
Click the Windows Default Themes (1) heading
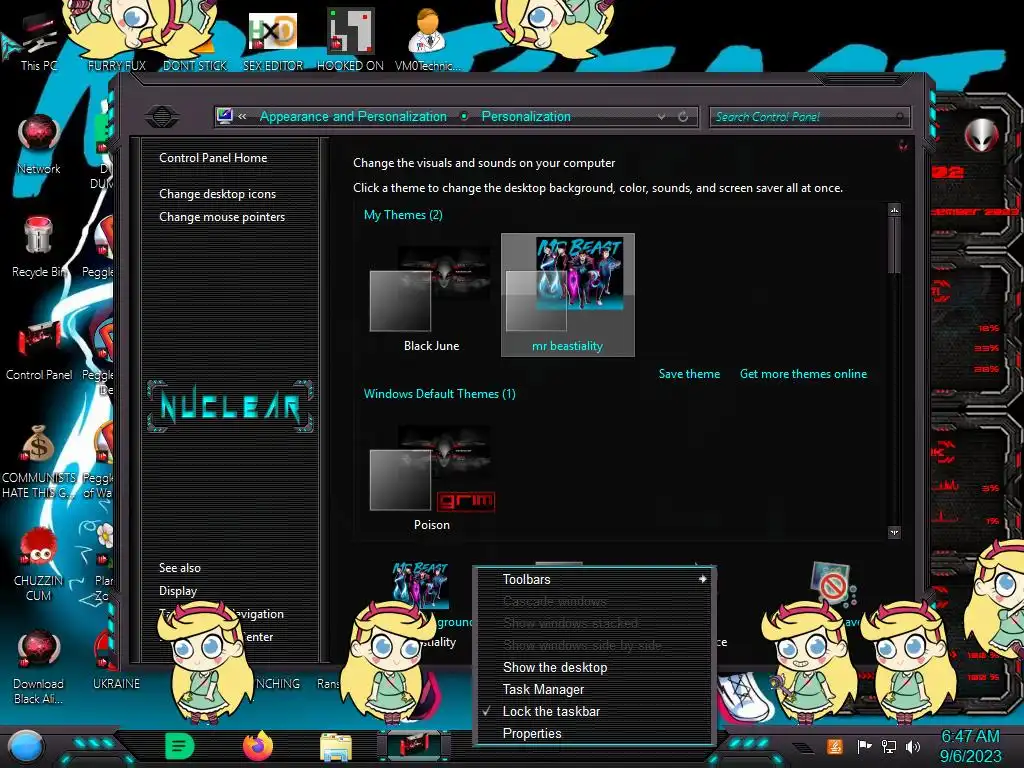(x=440, y=393)
